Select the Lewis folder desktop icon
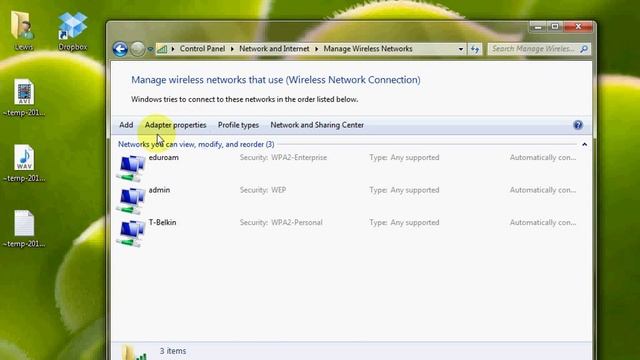 (x=23, y=31)
